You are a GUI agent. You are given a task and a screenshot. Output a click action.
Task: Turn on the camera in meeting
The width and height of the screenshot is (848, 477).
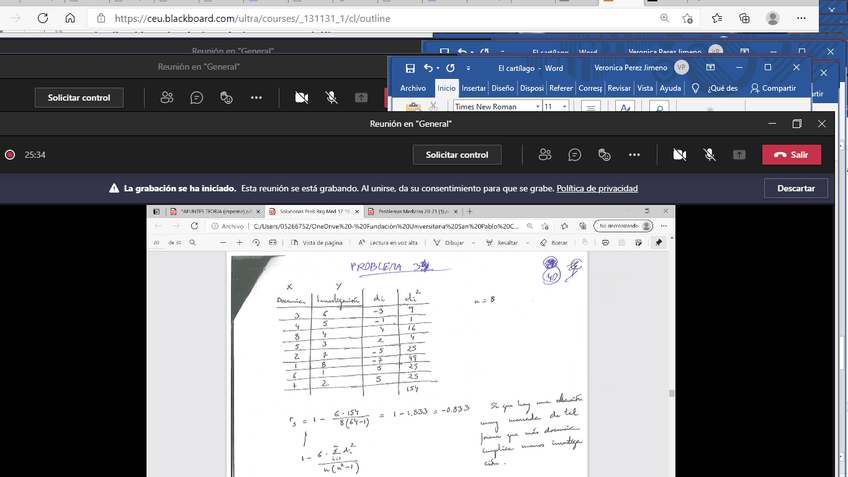680,155
